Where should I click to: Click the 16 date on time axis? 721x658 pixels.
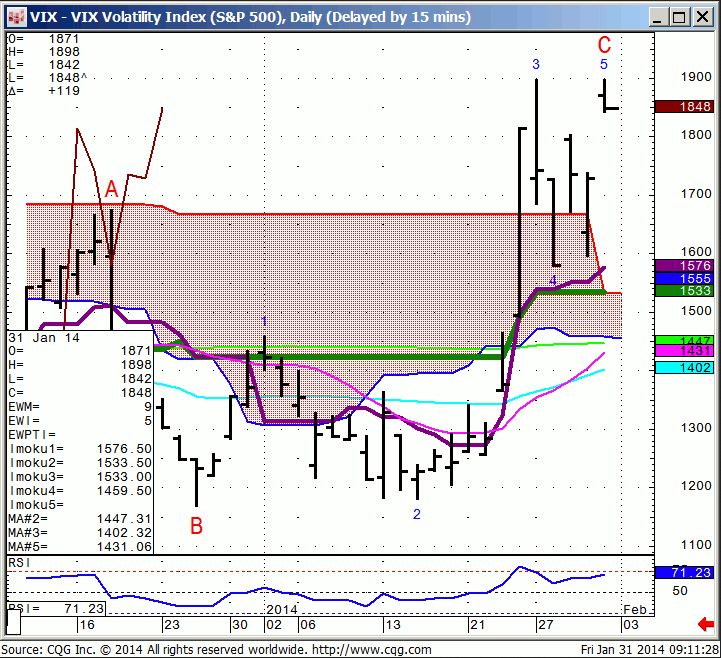coord(87,625)
